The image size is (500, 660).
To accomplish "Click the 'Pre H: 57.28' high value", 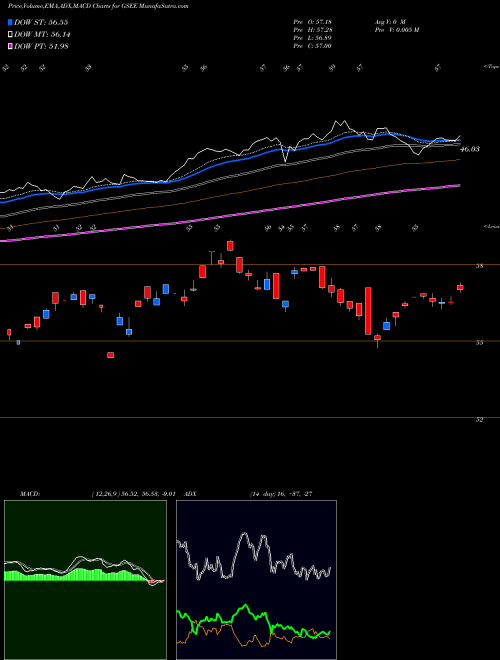I will pos(312,30).
